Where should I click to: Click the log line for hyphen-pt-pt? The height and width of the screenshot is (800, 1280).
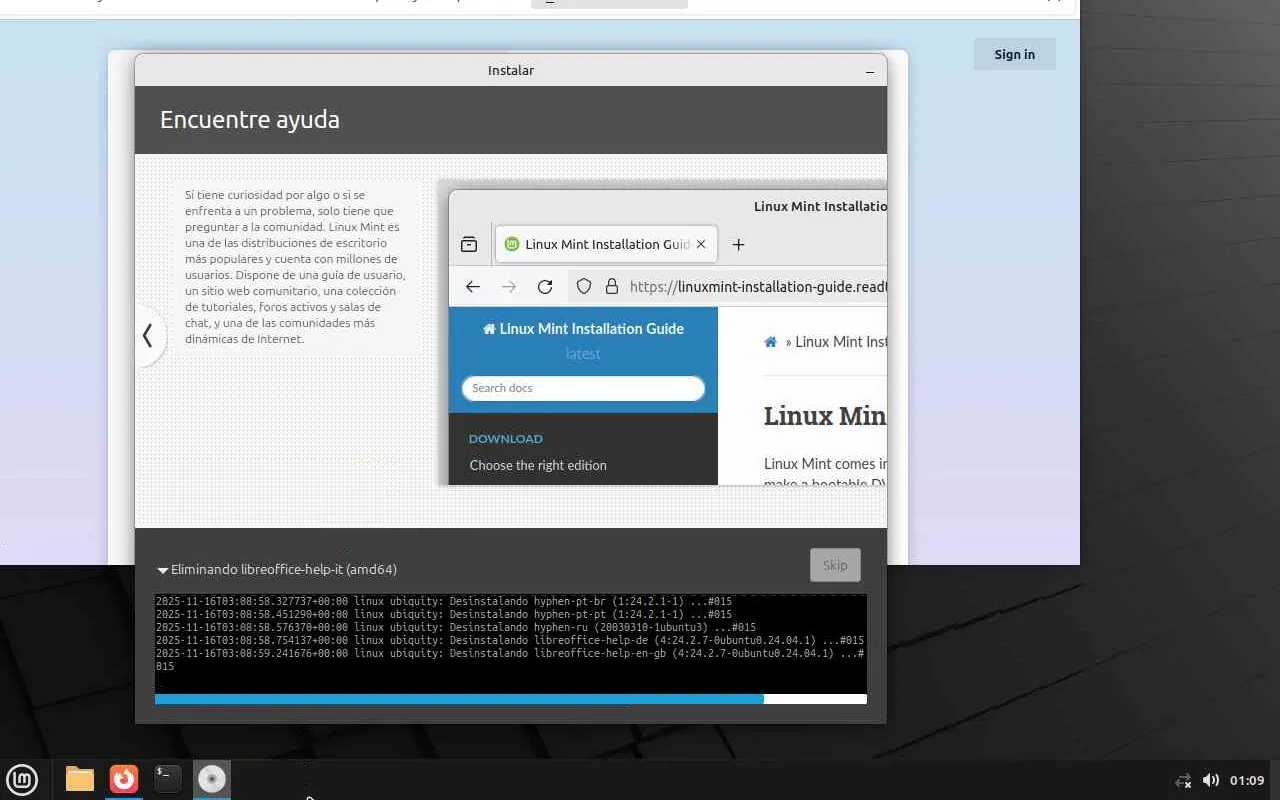tap(444, 615)
